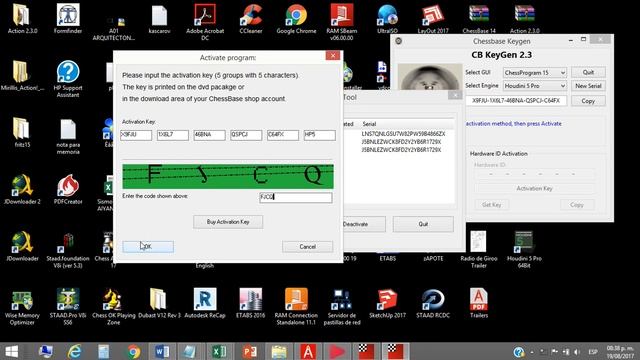640x360 pixels.
Task: Open PDFCreator desktop icon
Action: pyautogui.click(x=68, y=189)
